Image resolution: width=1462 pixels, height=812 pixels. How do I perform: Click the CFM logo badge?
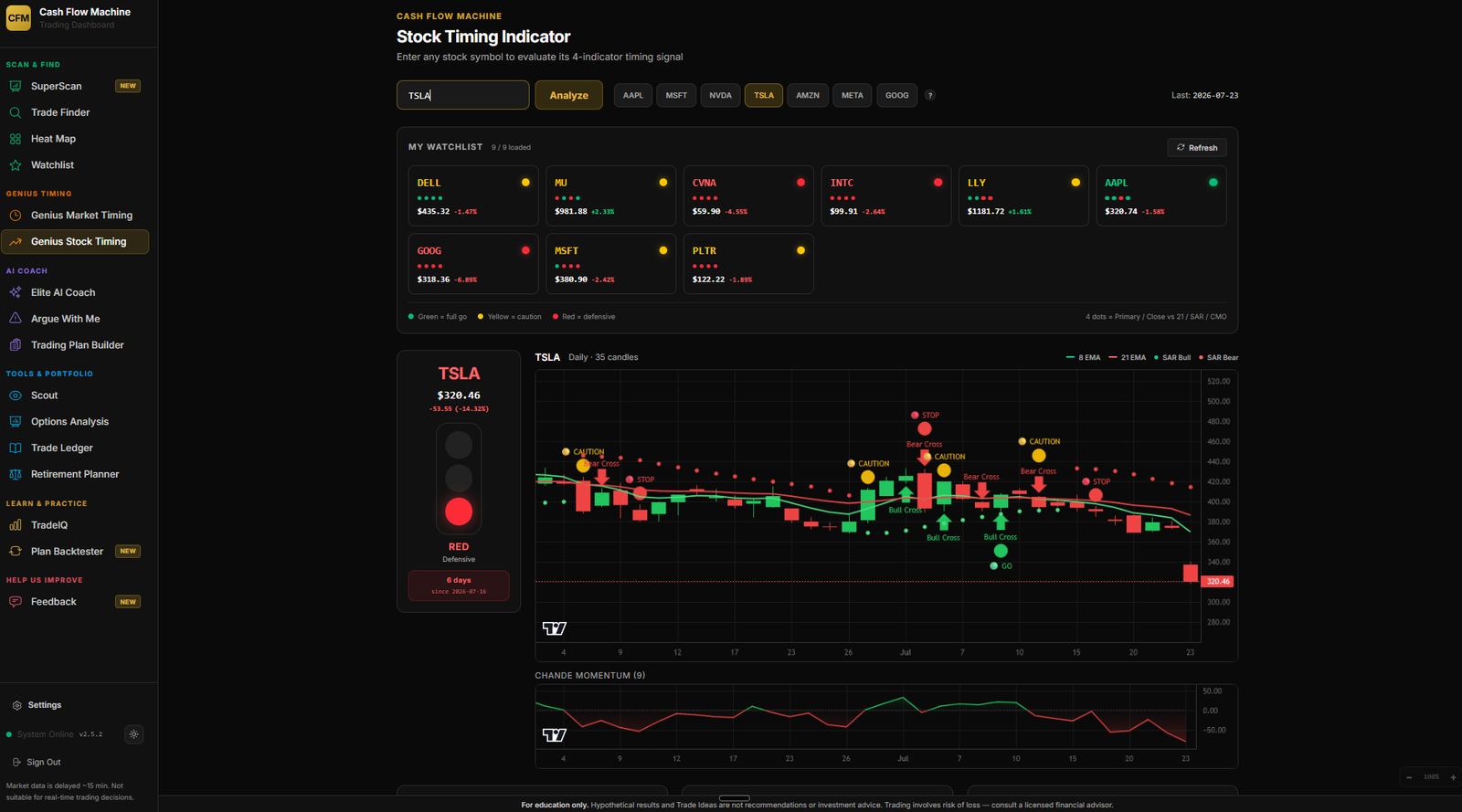tap(18, 18)
